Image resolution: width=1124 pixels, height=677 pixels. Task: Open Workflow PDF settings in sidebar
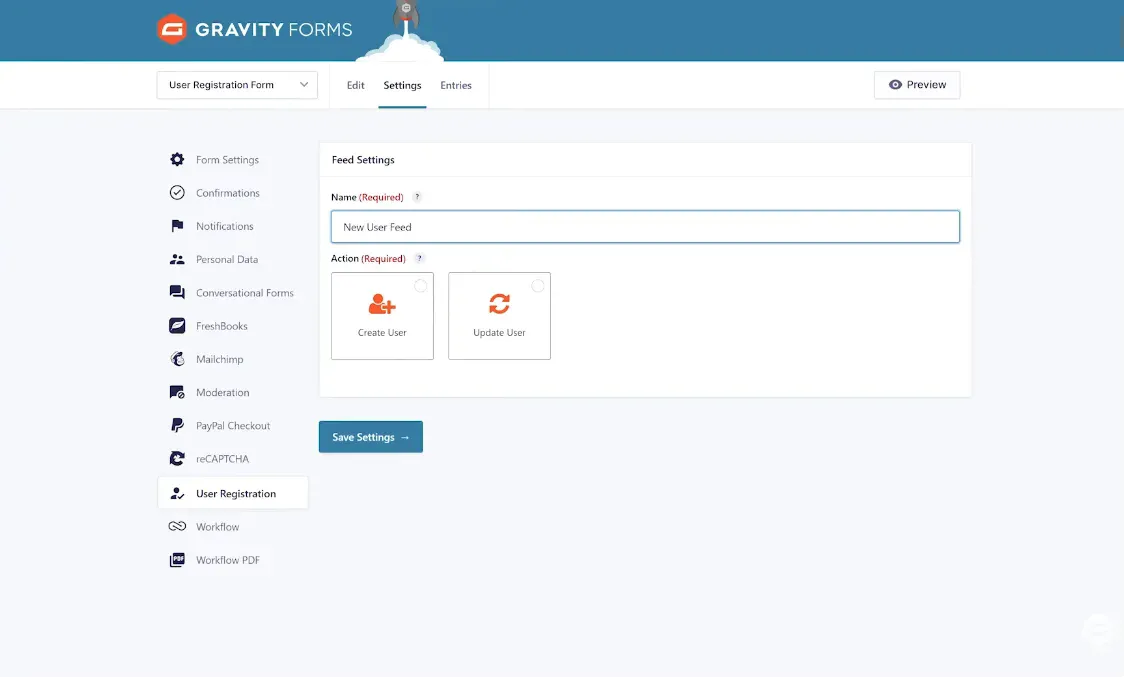pyautogui.click(x=227, y=560)
